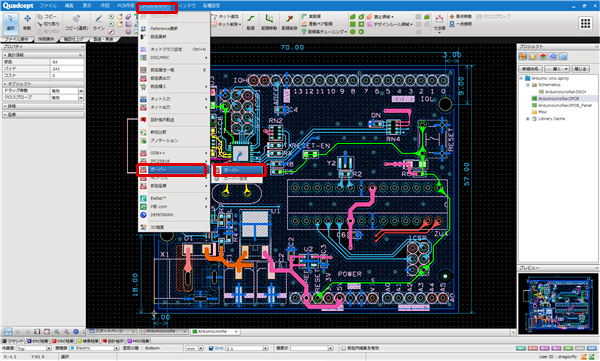Pick the ライン line drawing tool
Viewport: 600px width, 361px height.
(98, 23)
